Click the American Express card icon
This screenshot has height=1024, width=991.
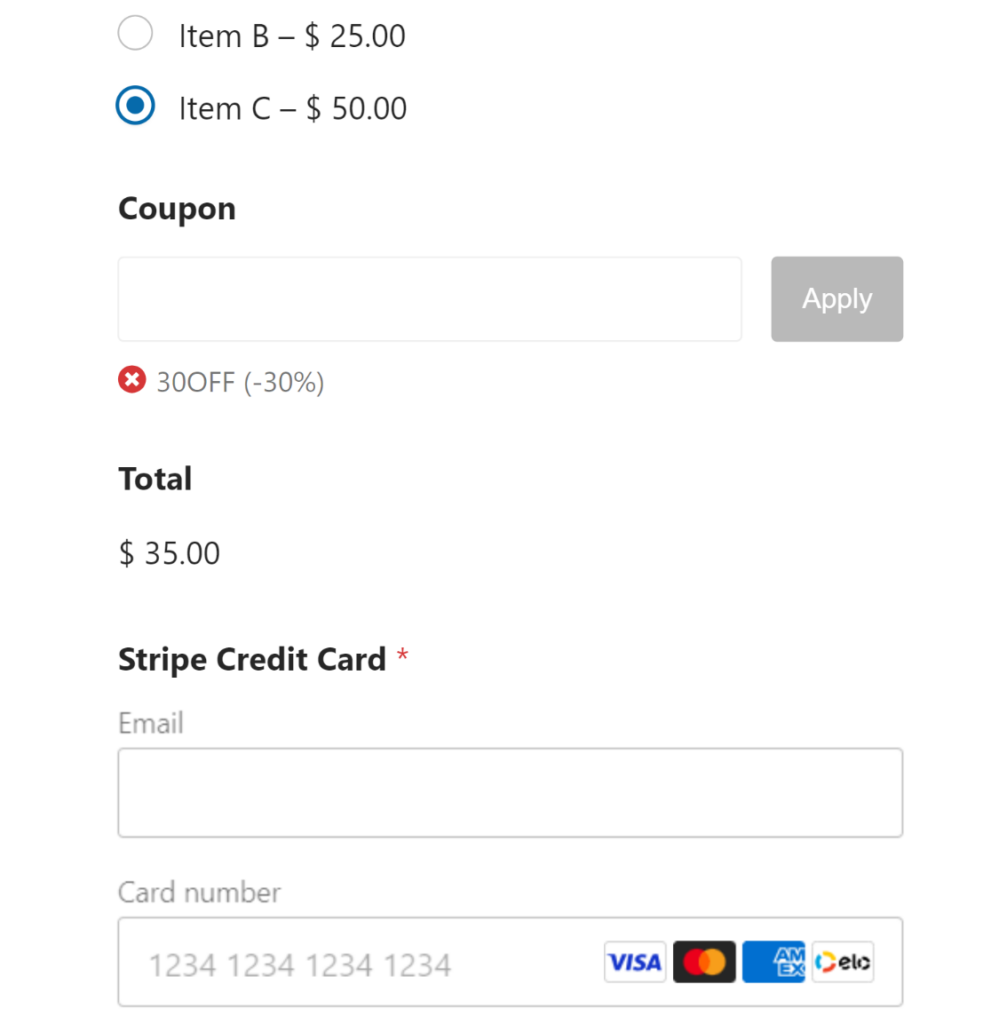pyautogui.click(x=773, y=961)
